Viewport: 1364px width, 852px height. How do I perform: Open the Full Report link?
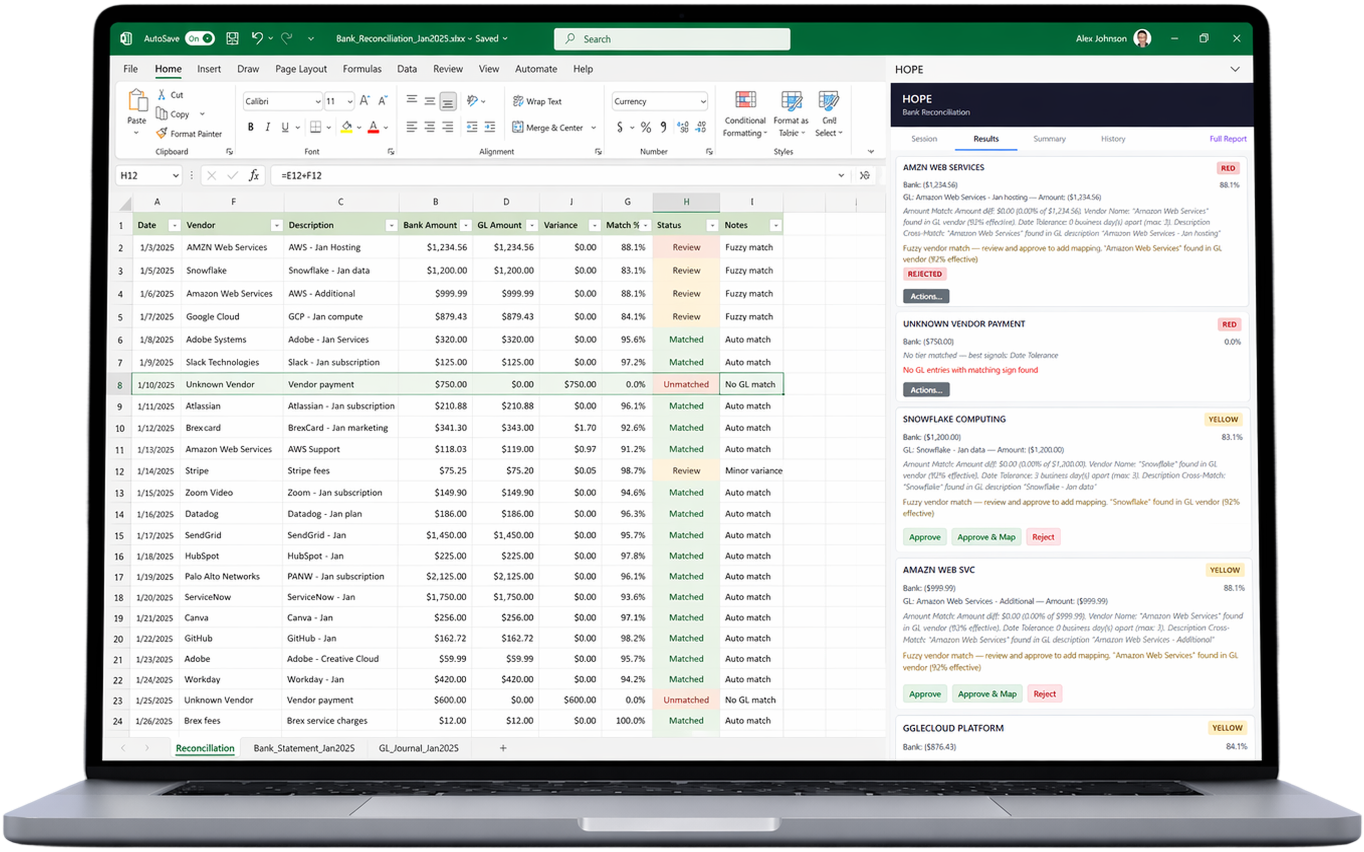(1228, 139)
